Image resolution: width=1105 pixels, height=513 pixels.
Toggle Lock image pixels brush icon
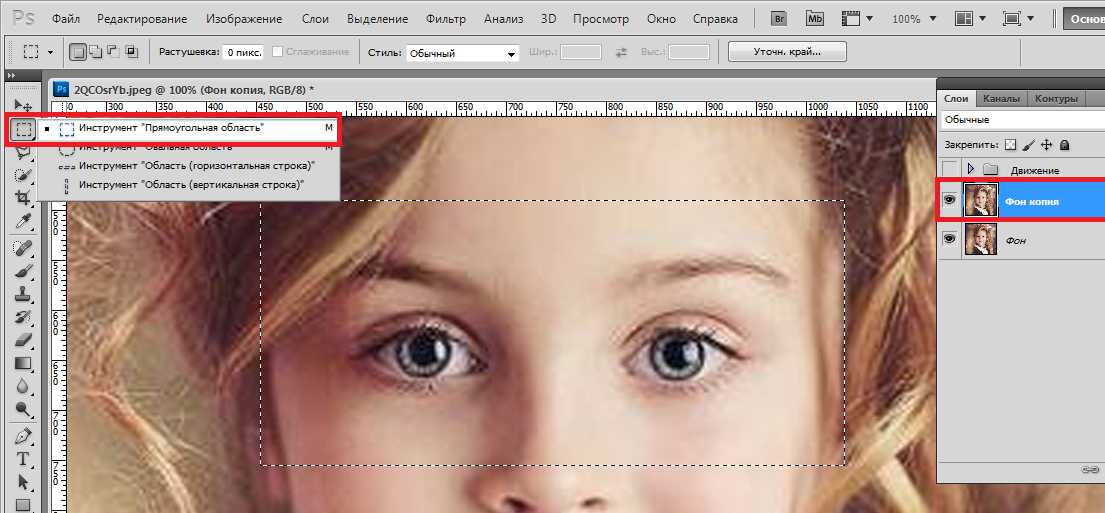[x=1029, y=144]
